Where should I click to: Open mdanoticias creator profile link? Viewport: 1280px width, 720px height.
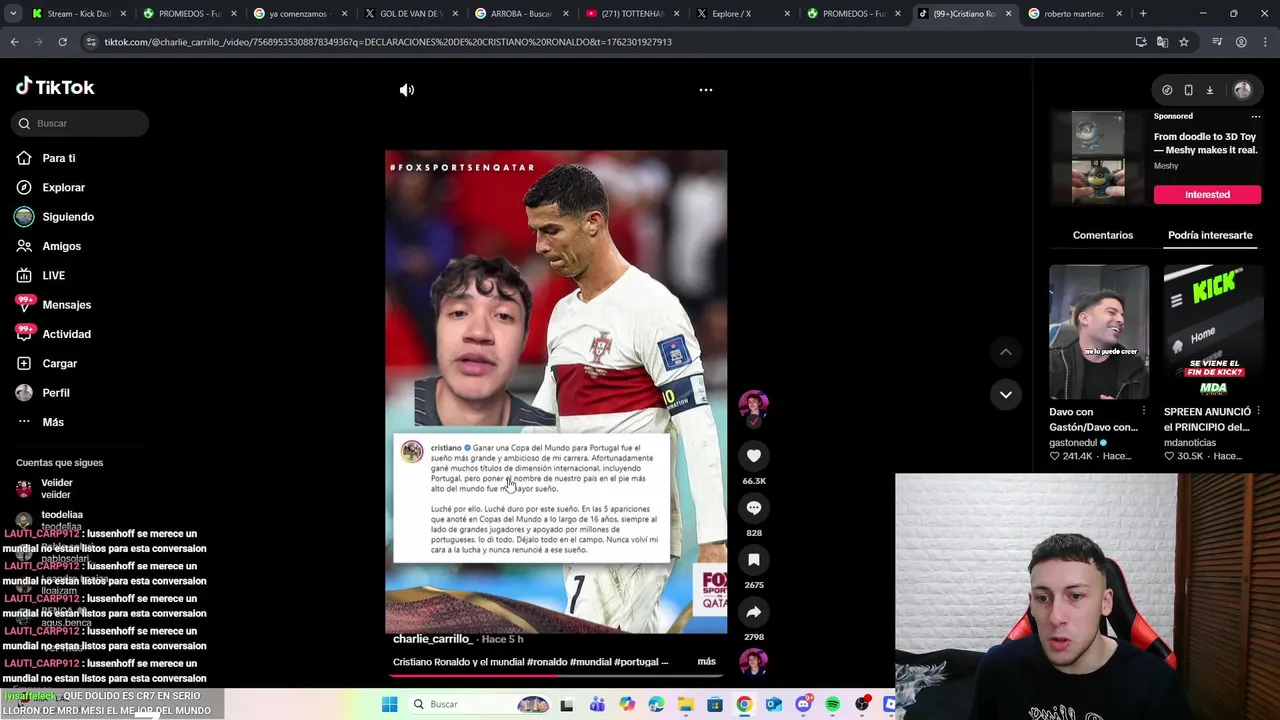tap(1190, 442)
